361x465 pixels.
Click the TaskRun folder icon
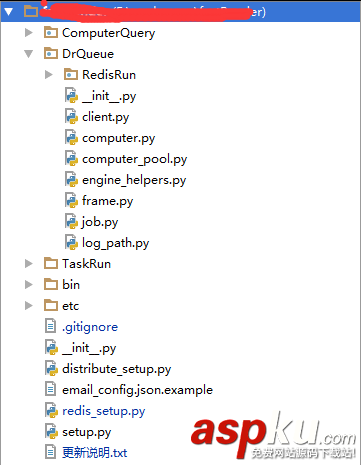click(51, 264)
